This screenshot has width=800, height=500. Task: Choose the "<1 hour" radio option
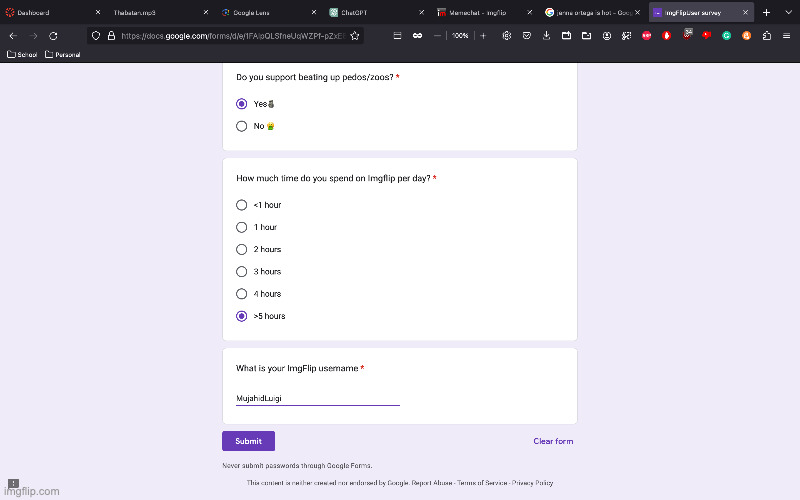click(x=242, y=205)
